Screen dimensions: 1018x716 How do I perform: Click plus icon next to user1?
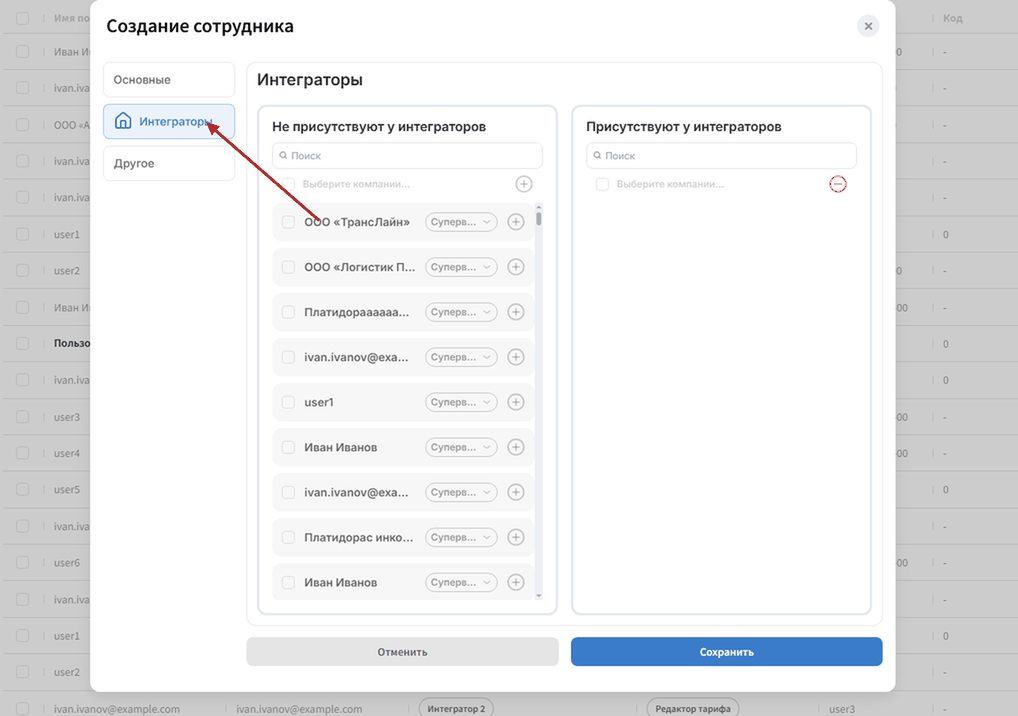(515, 402)
